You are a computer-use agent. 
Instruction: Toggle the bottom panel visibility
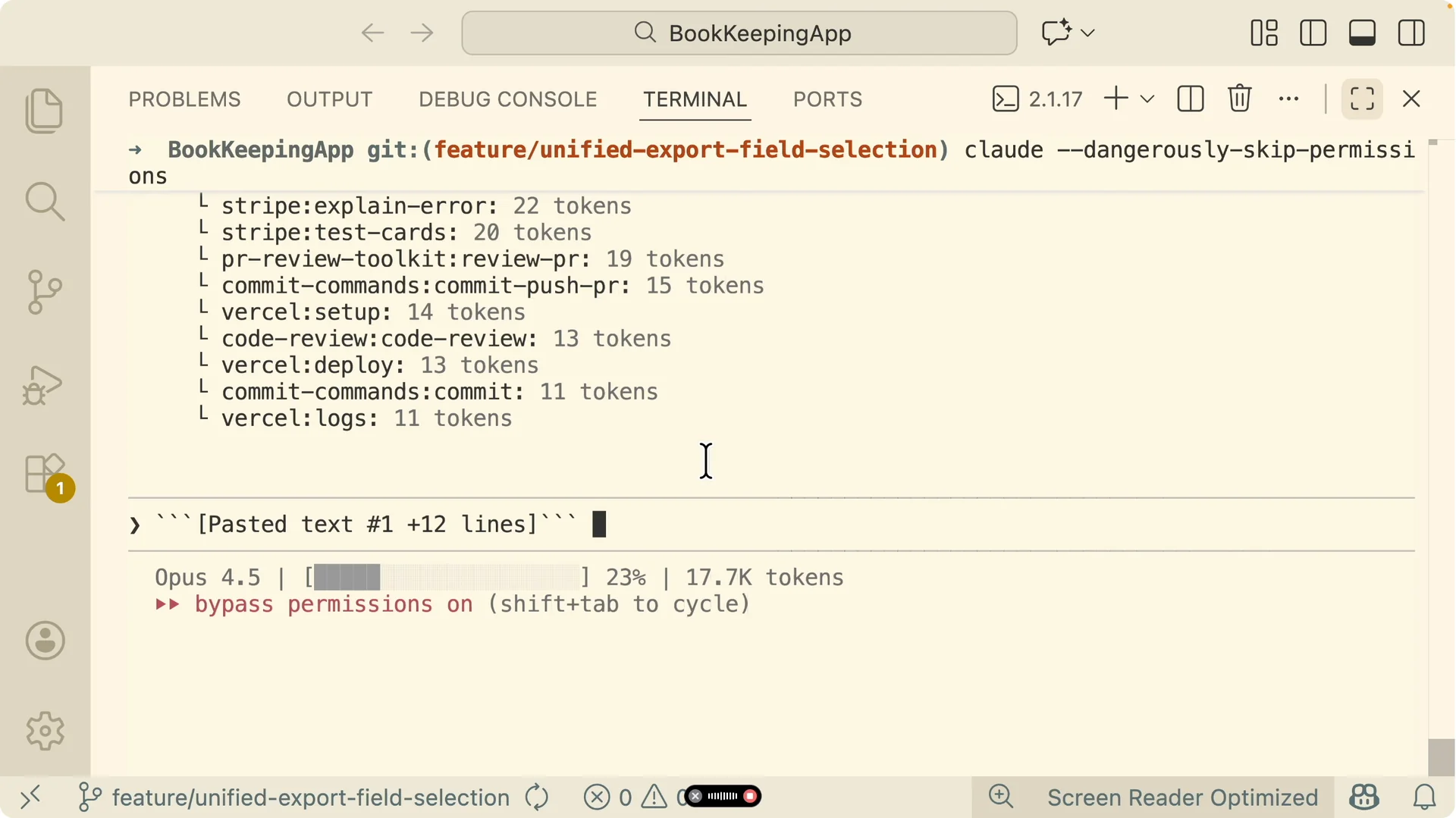click(1362, 33)
